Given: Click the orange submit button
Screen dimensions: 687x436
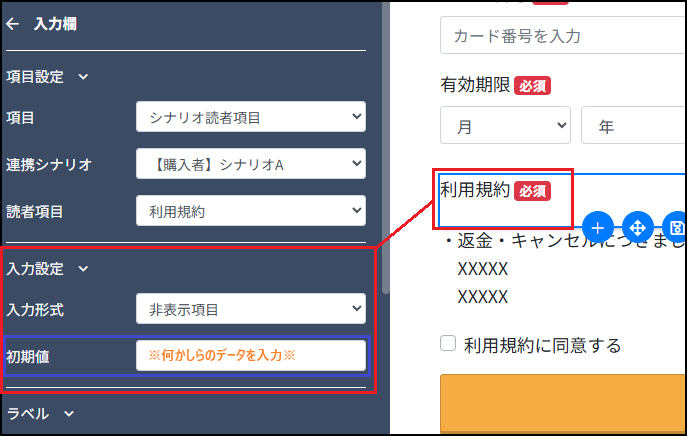Looking at the screenshot, I should (562, 404).
